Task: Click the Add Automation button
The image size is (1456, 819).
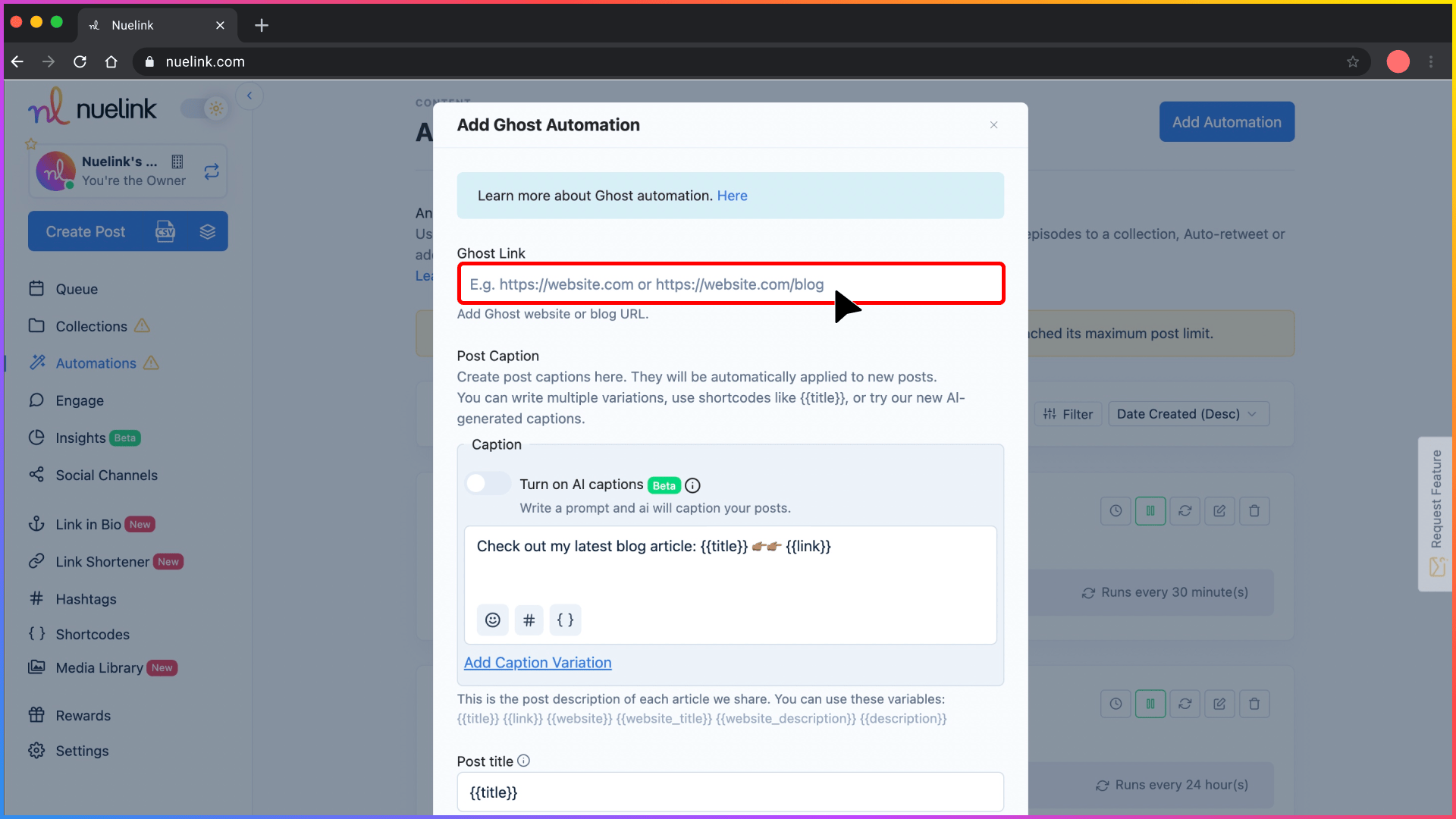Action: click(1227, 122)
